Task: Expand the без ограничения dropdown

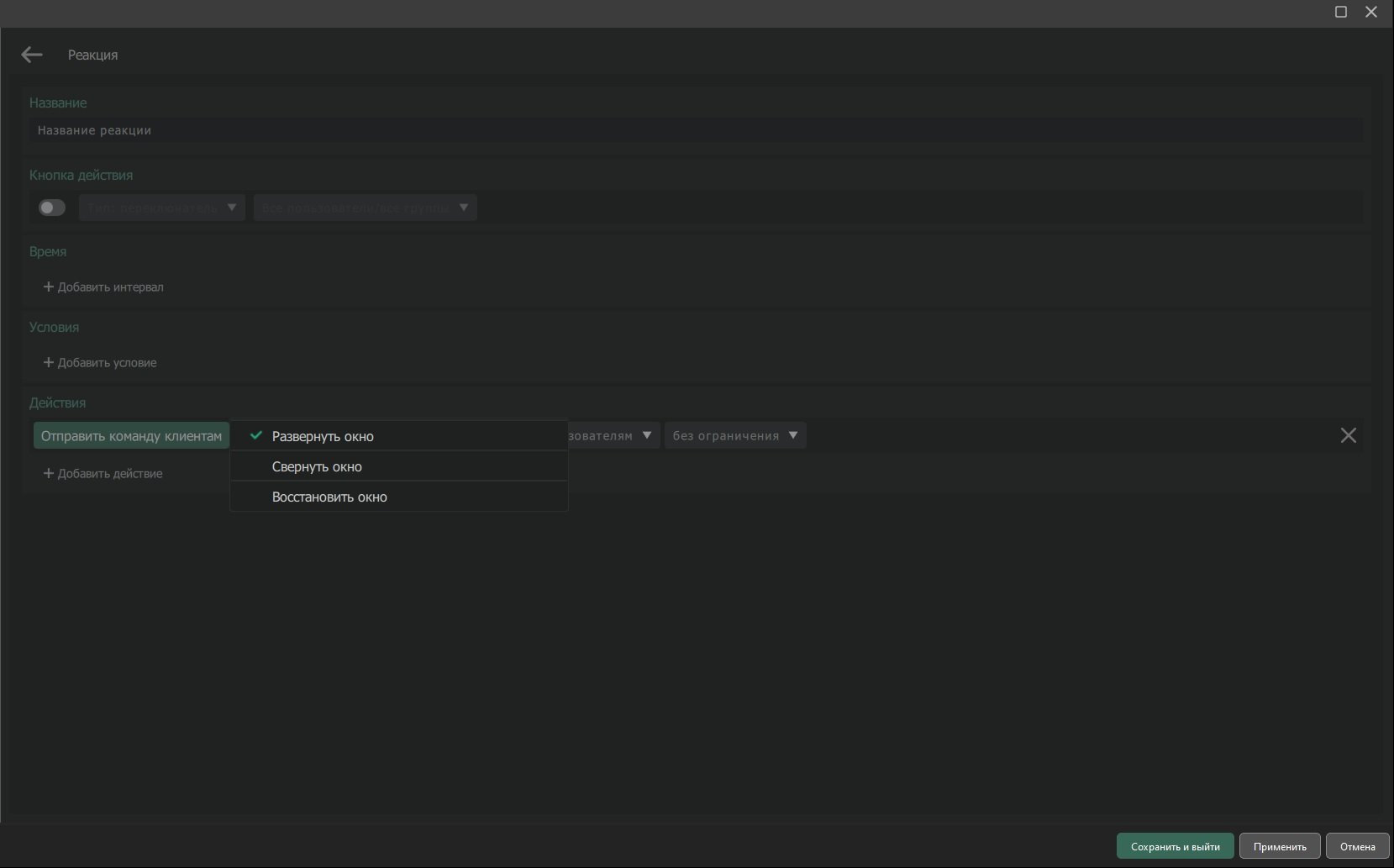Action: click(x=734, y=435)
